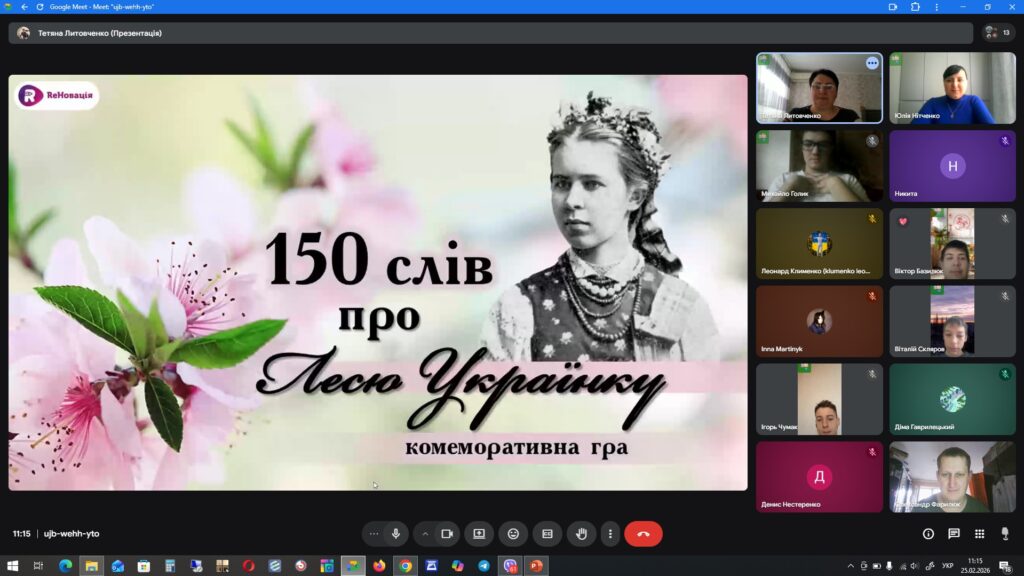The height and width of the screenshot is (576, 1024).
Task: Open options on Тетяна Литовченко's video tile
Action: click(872, 63)
